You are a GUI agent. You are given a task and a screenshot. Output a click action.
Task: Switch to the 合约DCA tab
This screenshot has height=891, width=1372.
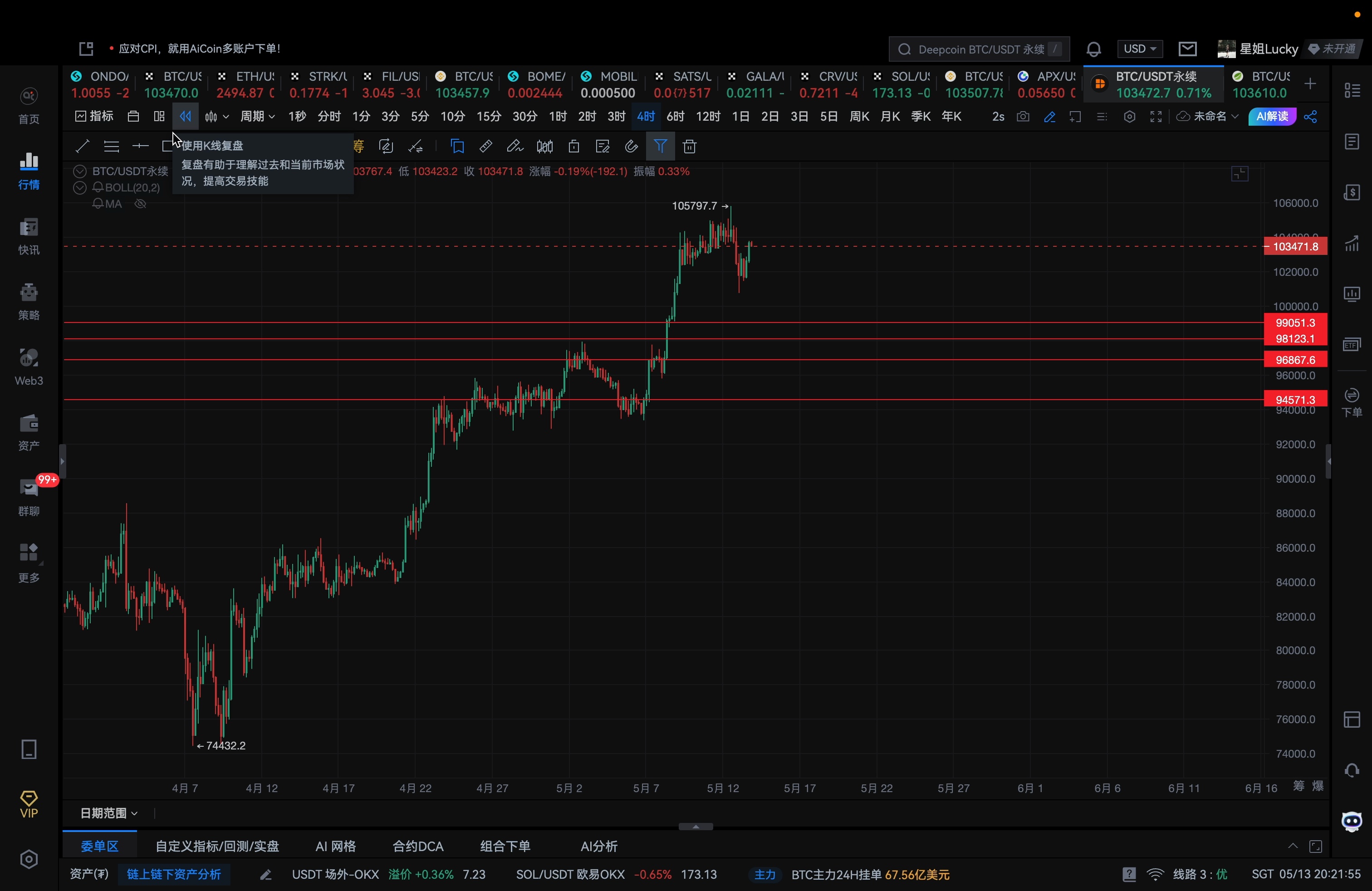(417, 846)
